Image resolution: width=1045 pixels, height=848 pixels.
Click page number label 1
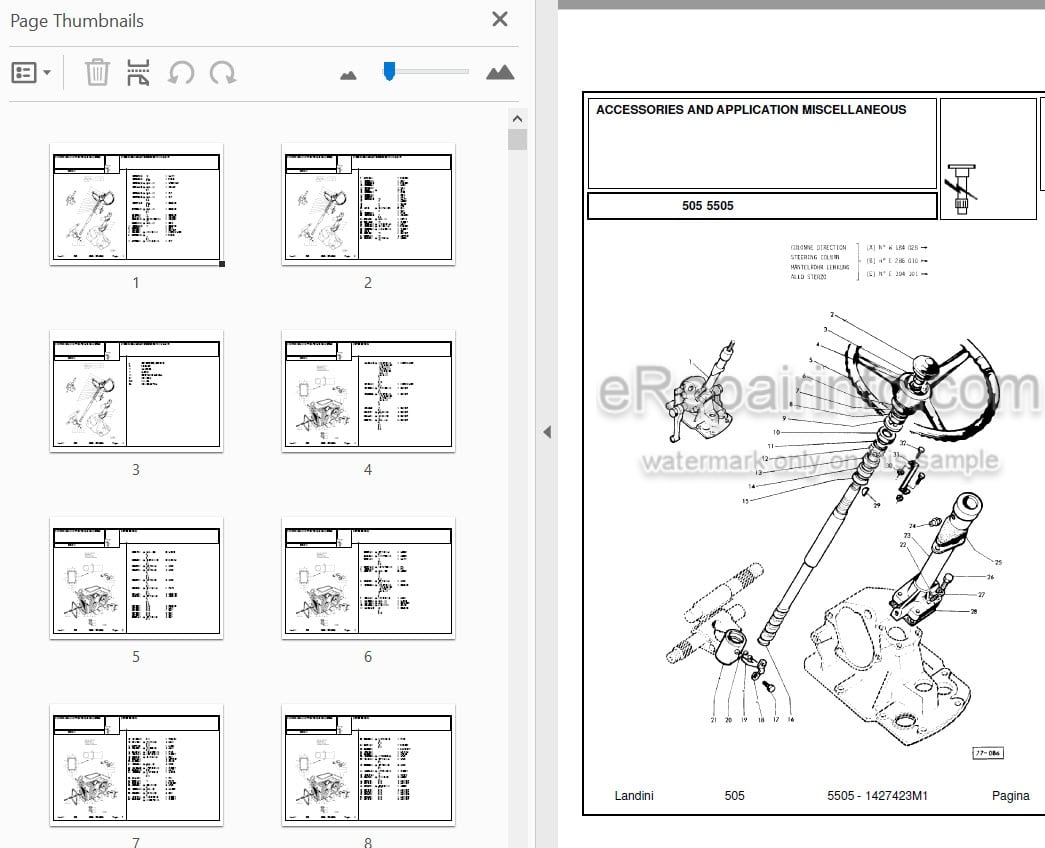click(136, 283)
